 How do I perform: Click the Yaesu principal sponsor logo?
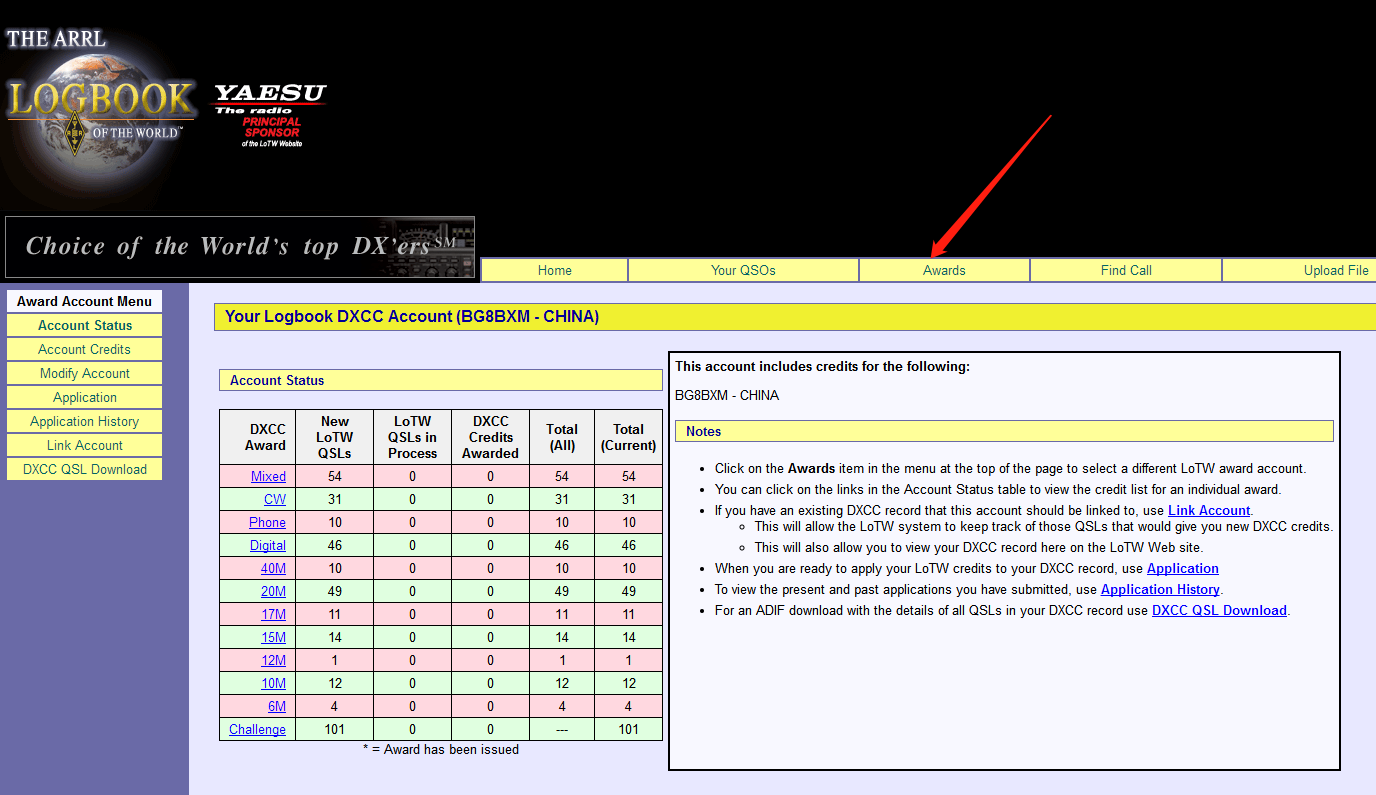271,115
